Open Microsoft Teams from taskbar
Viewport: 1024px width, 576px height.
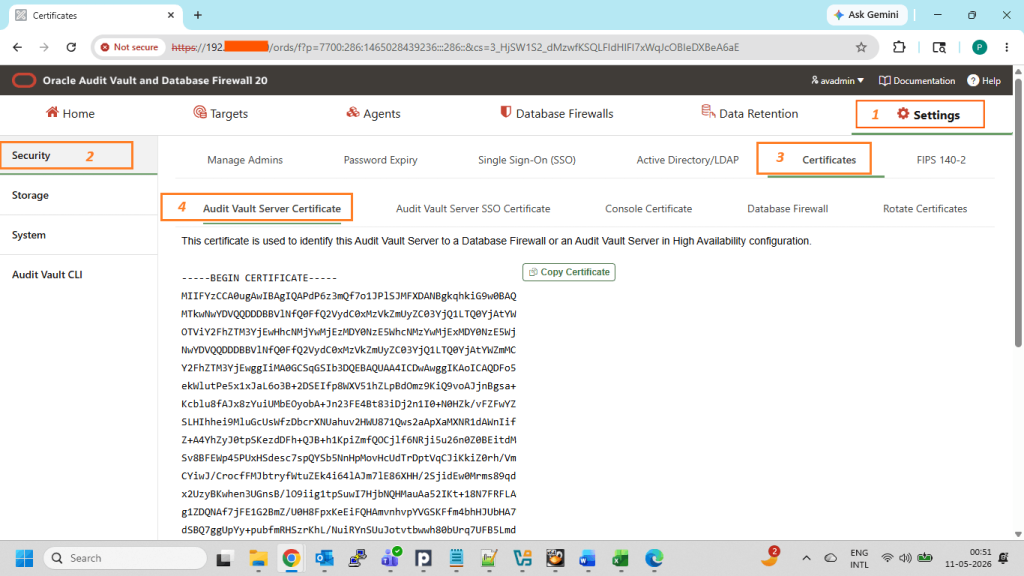[391, 558]
